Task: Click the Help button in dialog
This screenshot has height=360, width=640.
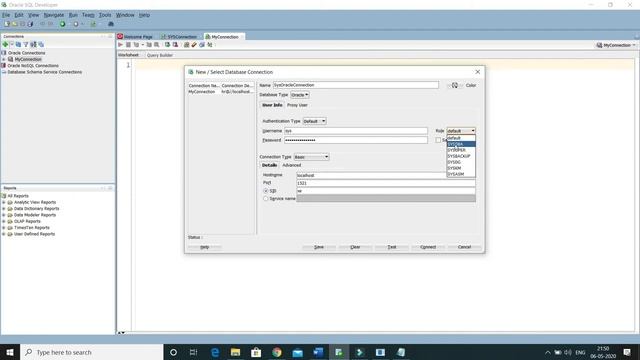Action: (204, 247)
